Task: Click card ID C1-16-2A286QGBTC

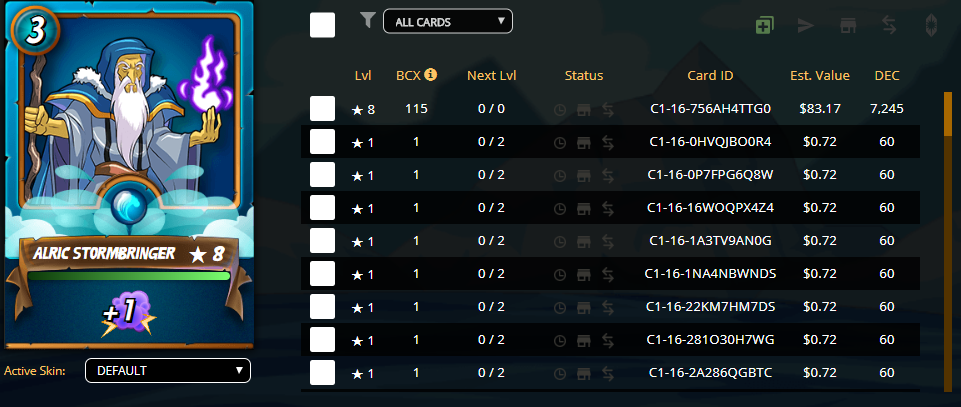Action: (x=710, y=373)
